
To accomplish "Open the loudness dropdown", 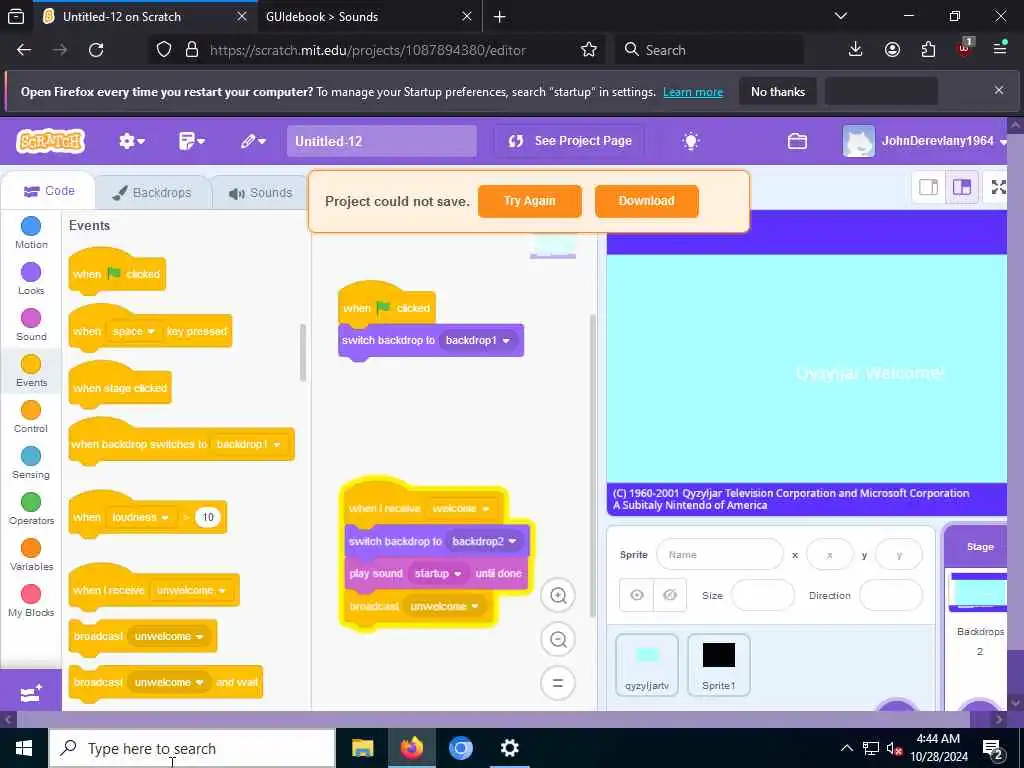I will [x=140, y=517].
